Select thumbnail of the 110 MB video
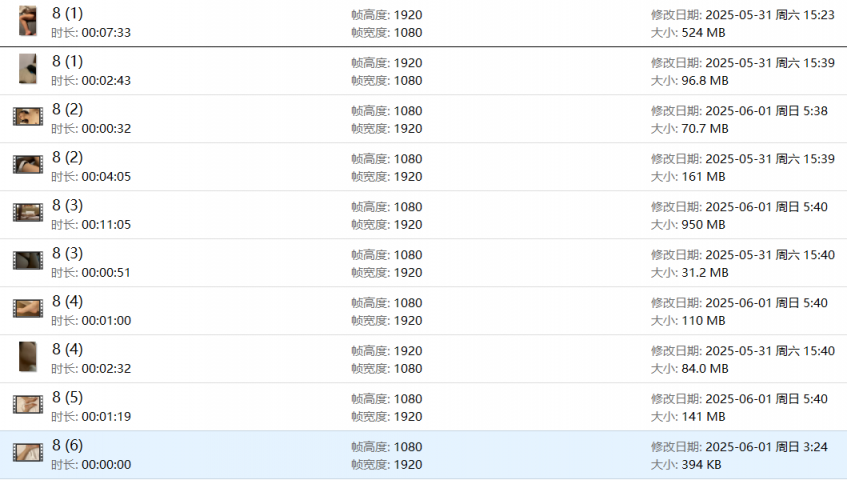The height and width of the screenshot is (480, 847). pos(28,309)
